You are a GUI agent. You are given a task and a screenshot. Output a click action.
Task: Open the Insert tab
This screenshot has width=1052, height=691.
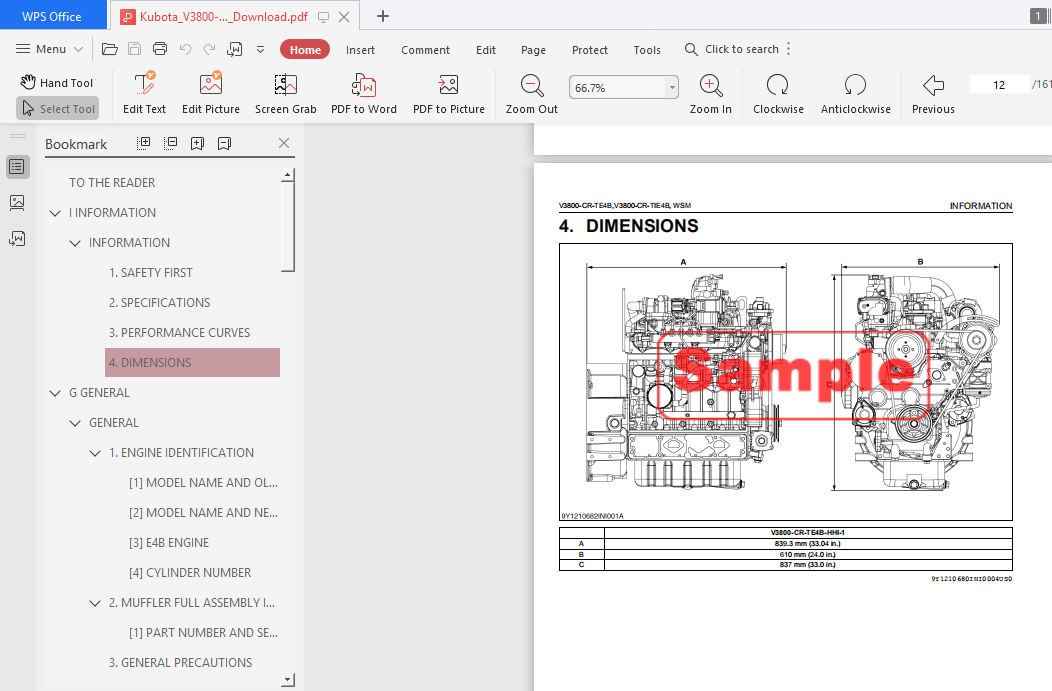click(x=360, y=50)
